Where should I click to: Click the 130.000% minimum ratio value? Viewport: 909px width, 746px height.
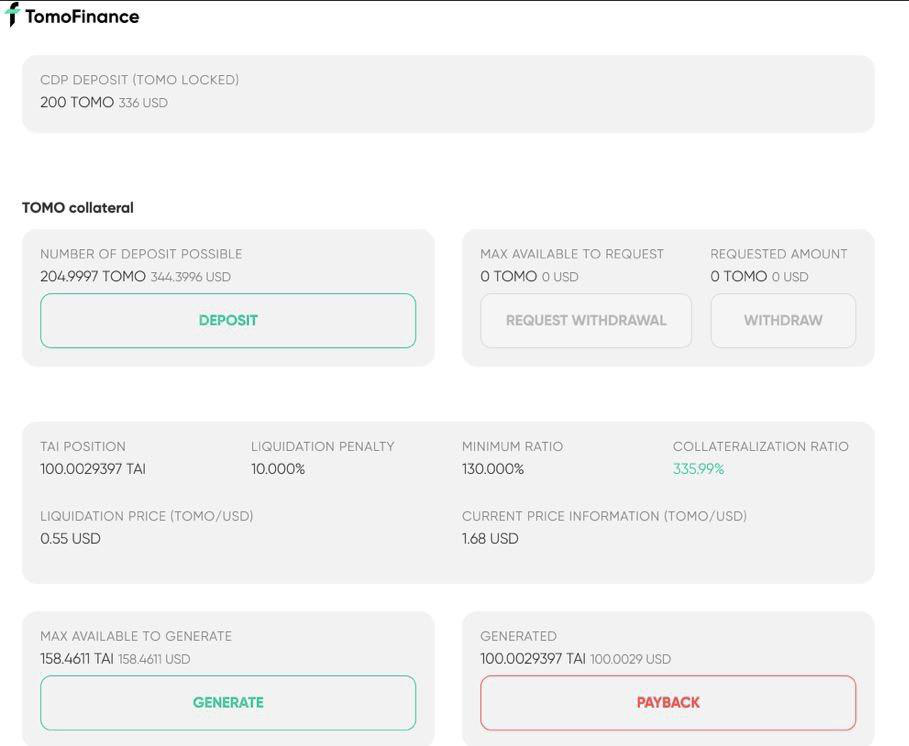493,469
